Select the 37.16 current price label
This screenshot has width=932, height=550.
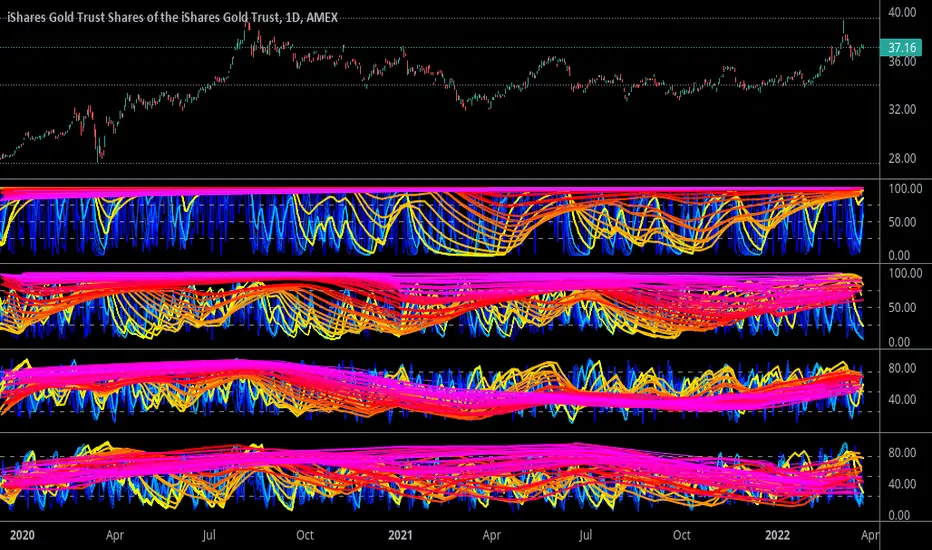point(902,48)
